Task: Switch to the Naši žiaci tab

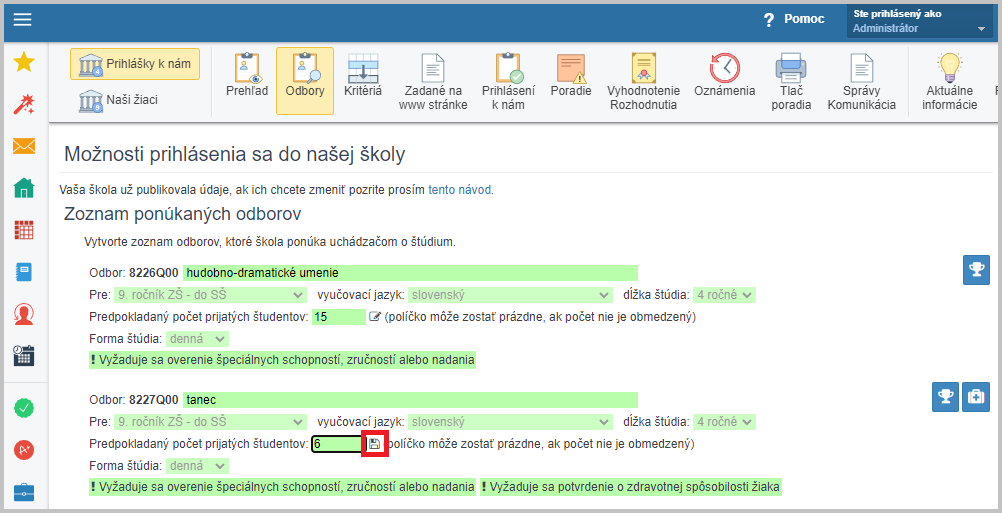Action: [x=118, y=100]
